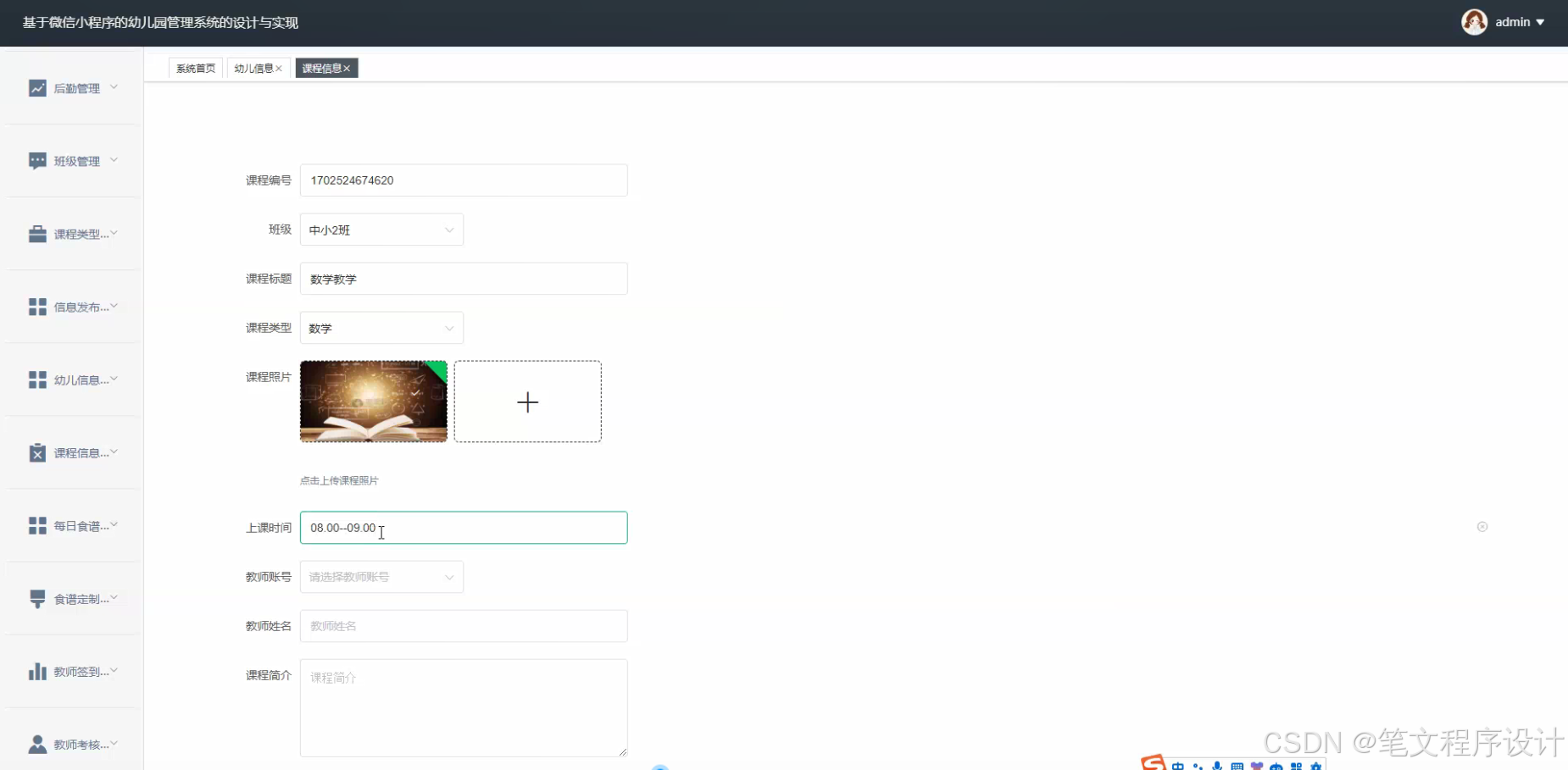Screen dimensions: 1568x770
Task: Click the plus box to upload photo
Action: click(528, 402)
